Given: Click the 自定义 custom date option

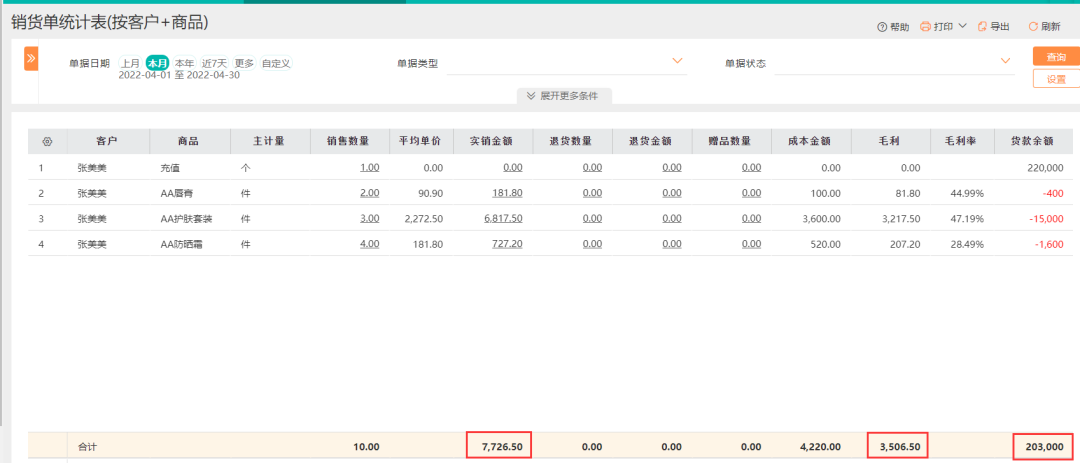Looking at the screenshot, I should [x=276, y=63].
